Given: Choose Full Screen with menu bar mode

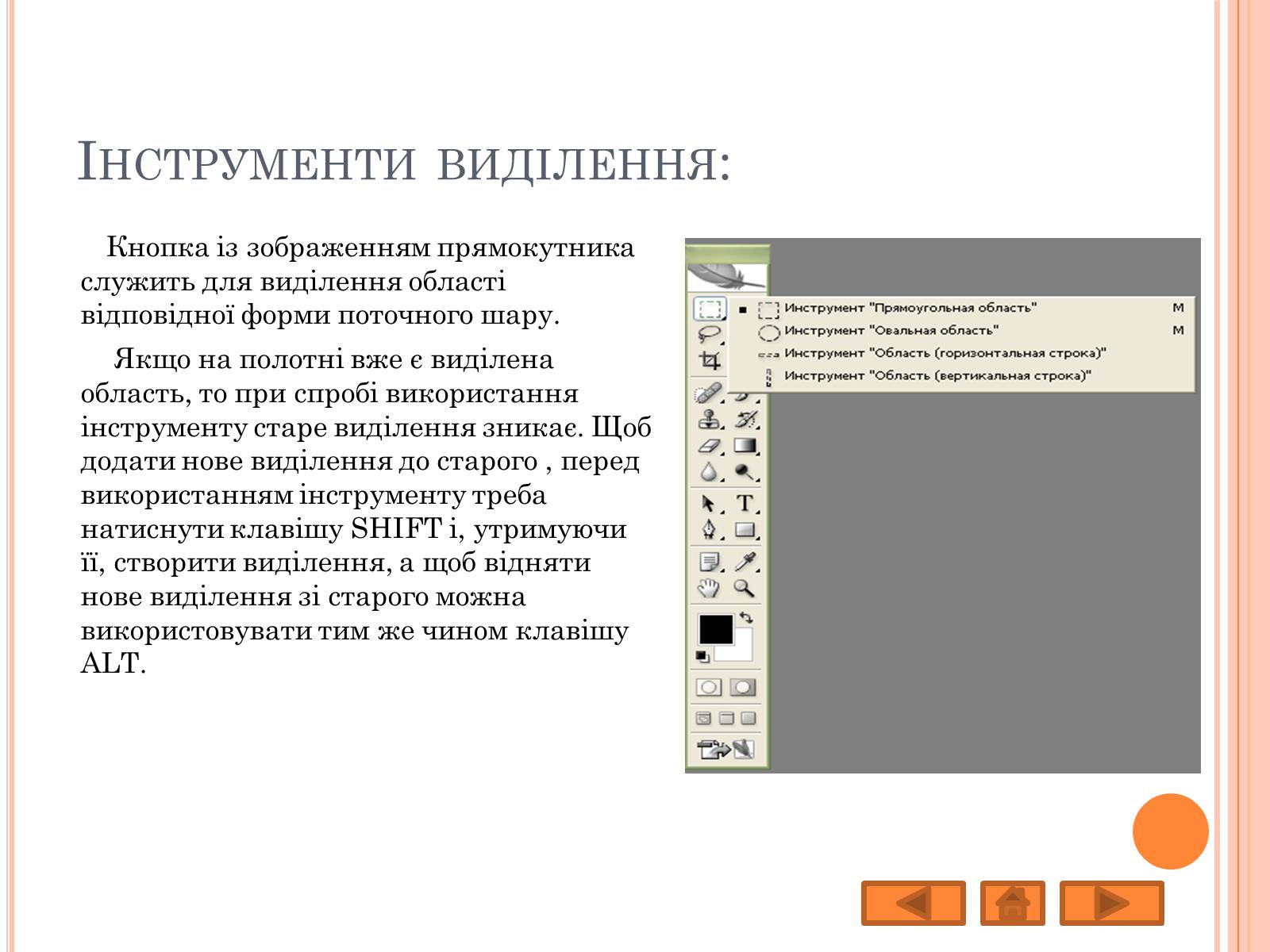Looking at the screenshot, I should [x=726, y=719].
